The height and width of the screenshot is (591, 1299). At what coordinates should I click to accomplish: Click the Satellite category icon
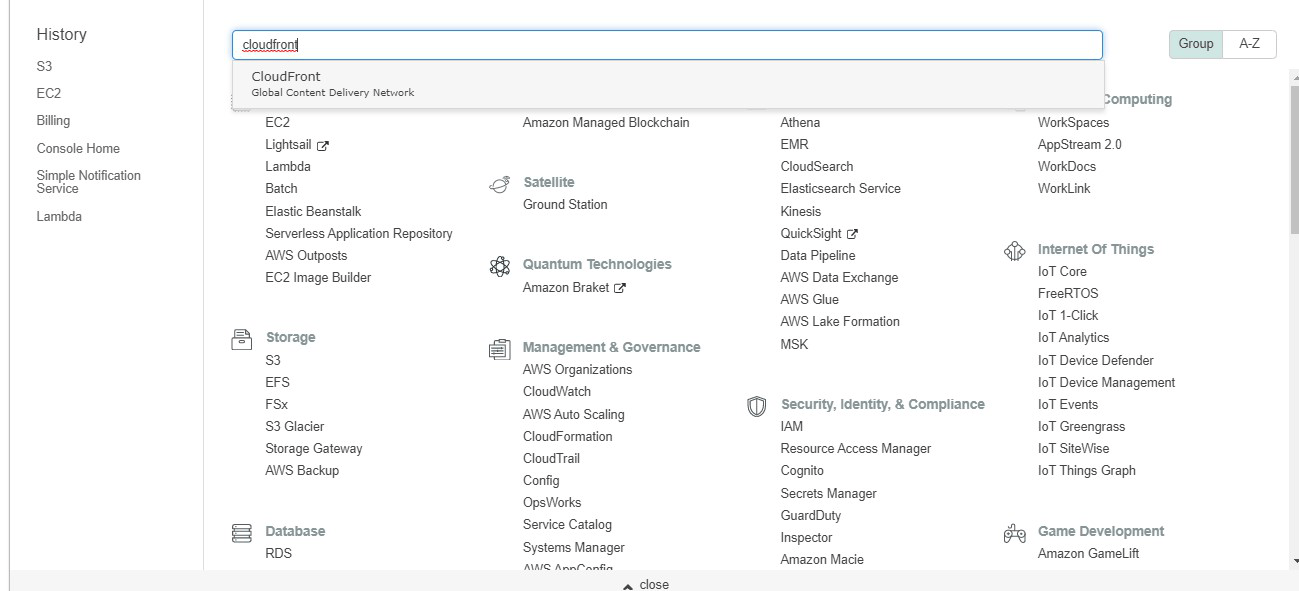(500, 184)
